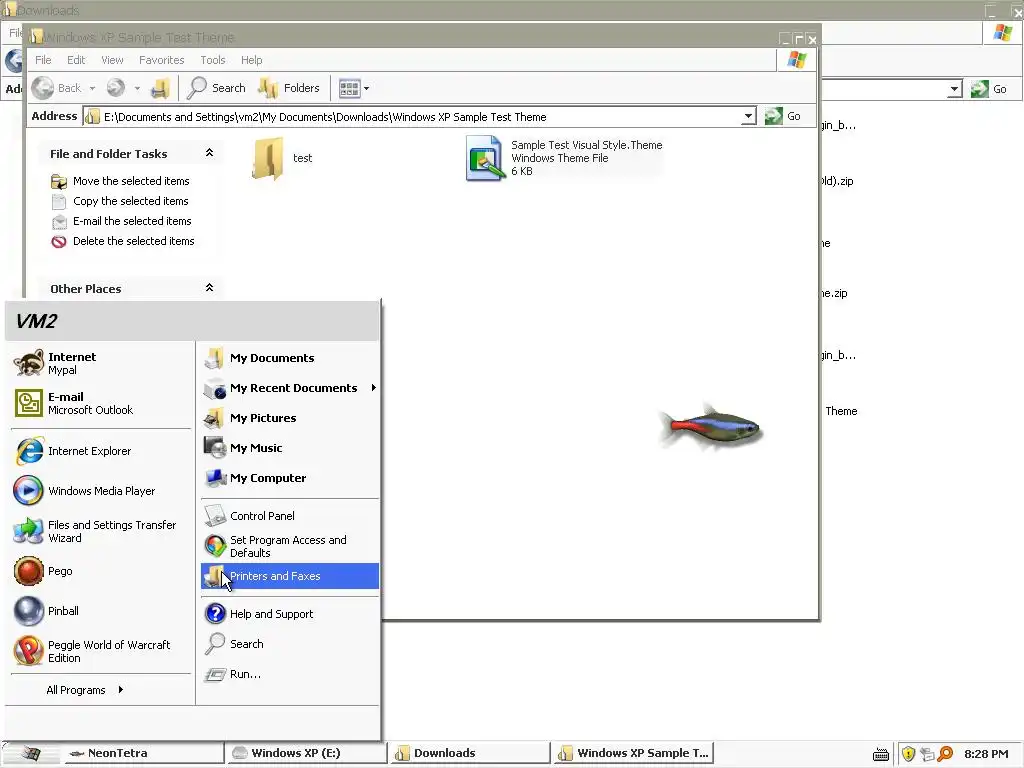The image size is (1024, 768).
Task: Open My Music folder
Action: tap(289, 448)
